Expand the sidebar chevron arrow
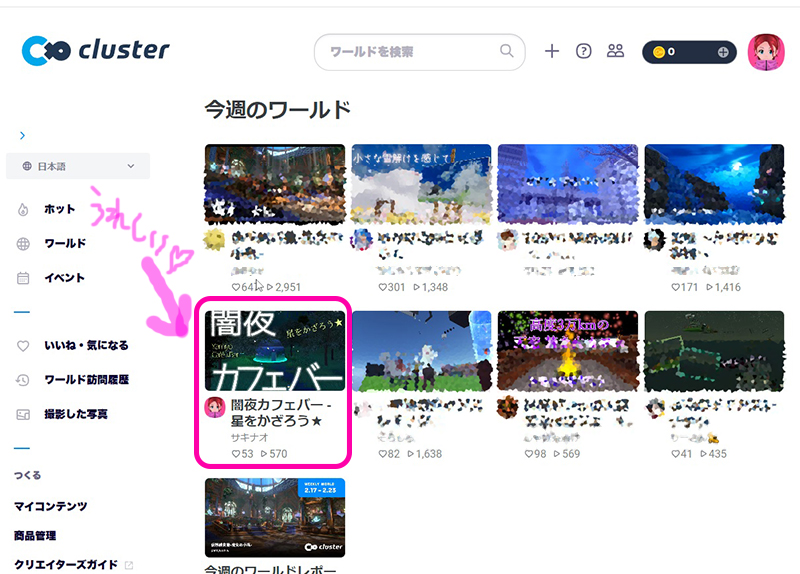Image resolution: width=800 pixels, height=574 pixels. (22, 135)
